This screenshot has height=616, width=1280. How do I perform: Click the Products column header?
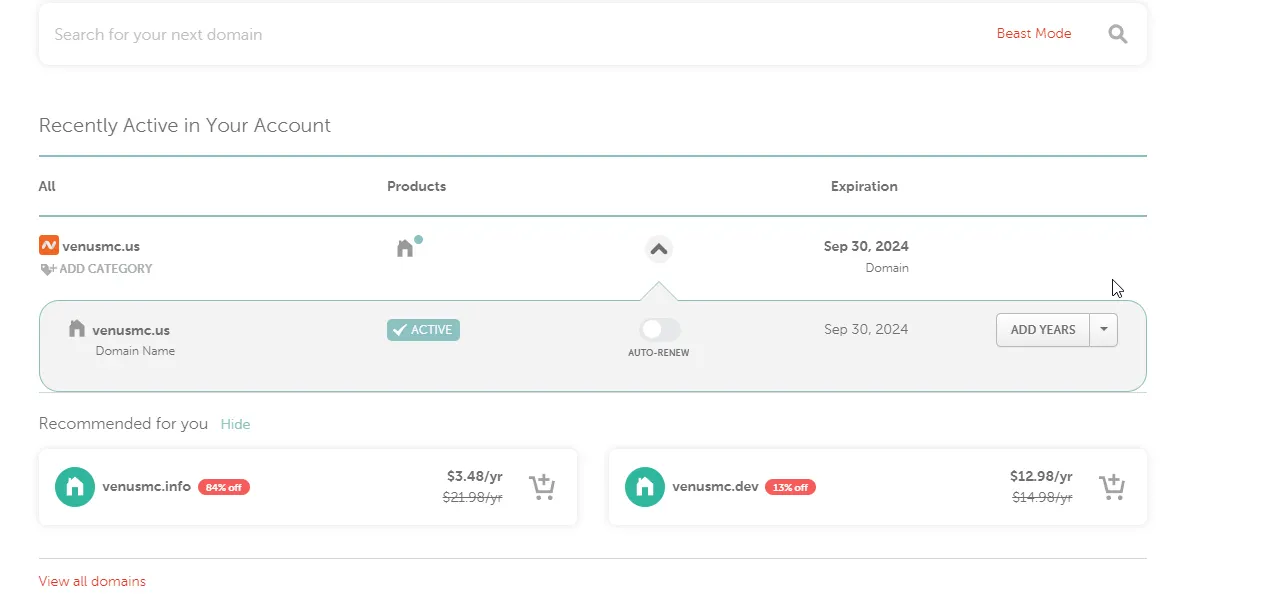(416, 186)
